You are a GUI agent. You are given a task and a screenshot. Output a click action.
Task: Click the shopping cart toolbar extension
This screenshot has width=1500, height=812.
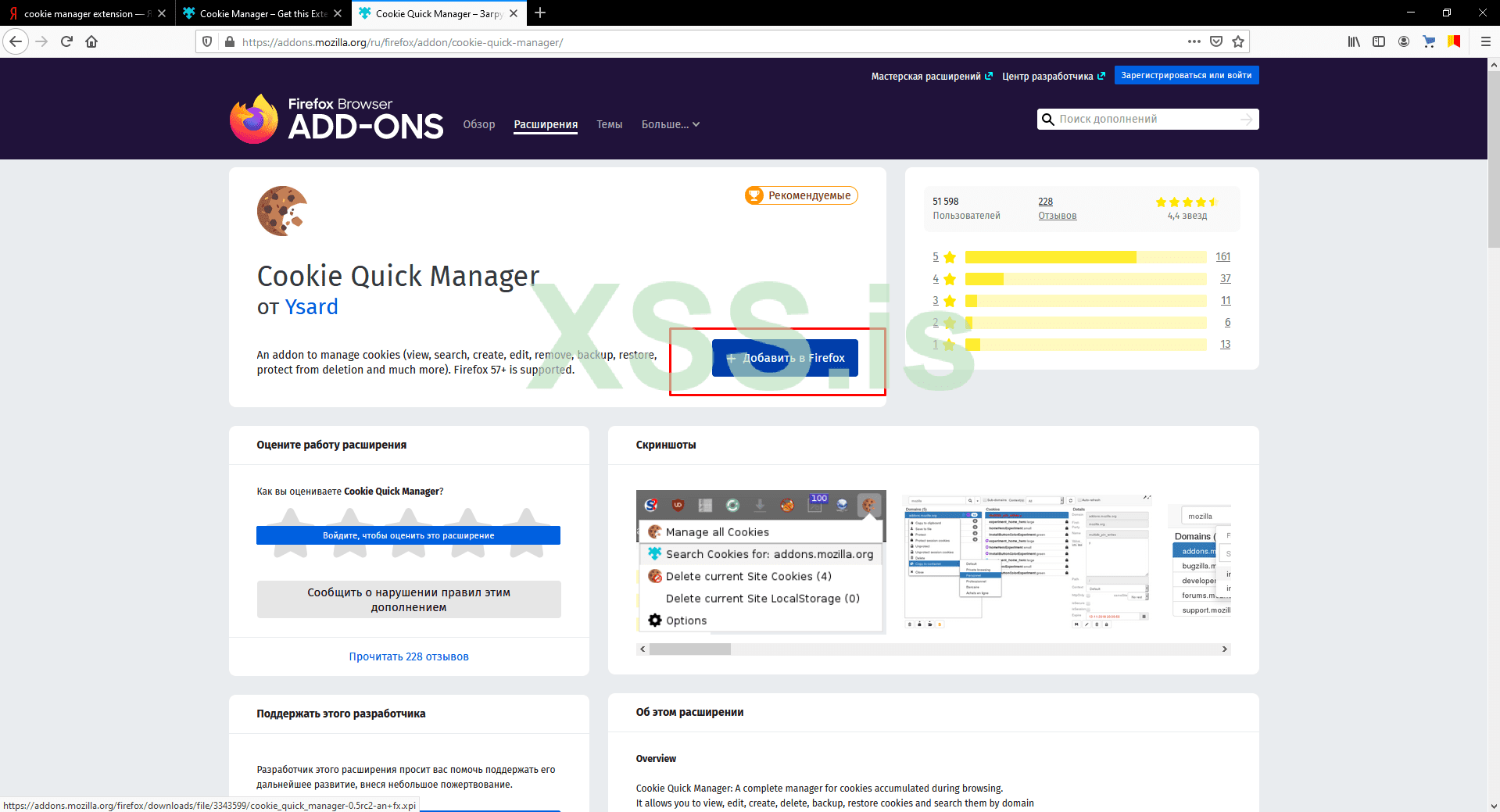pos(1429,41)
